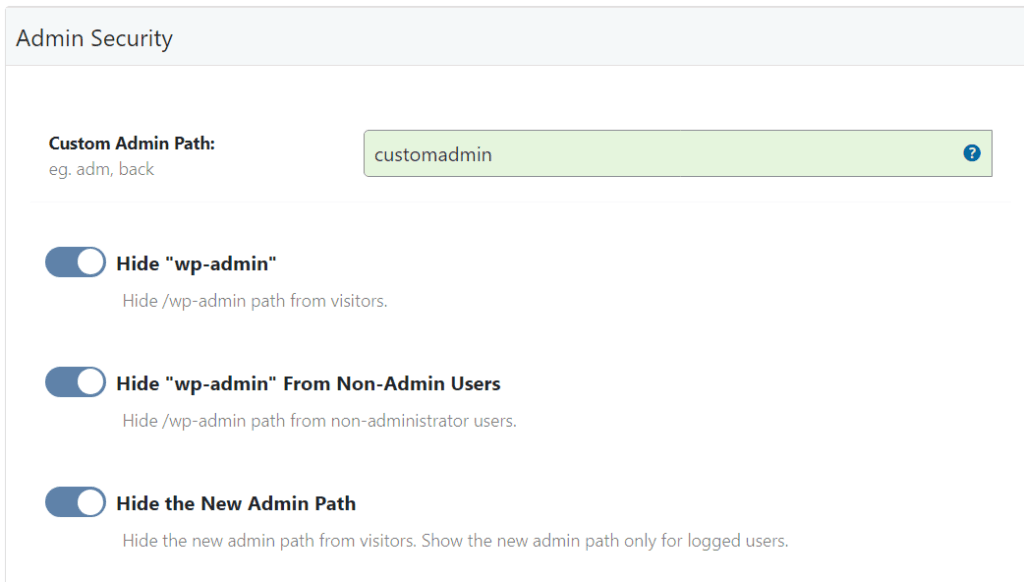
Task: Click the Custom Admin Path label
Action: pyautogui.click(x=131, y=143)
